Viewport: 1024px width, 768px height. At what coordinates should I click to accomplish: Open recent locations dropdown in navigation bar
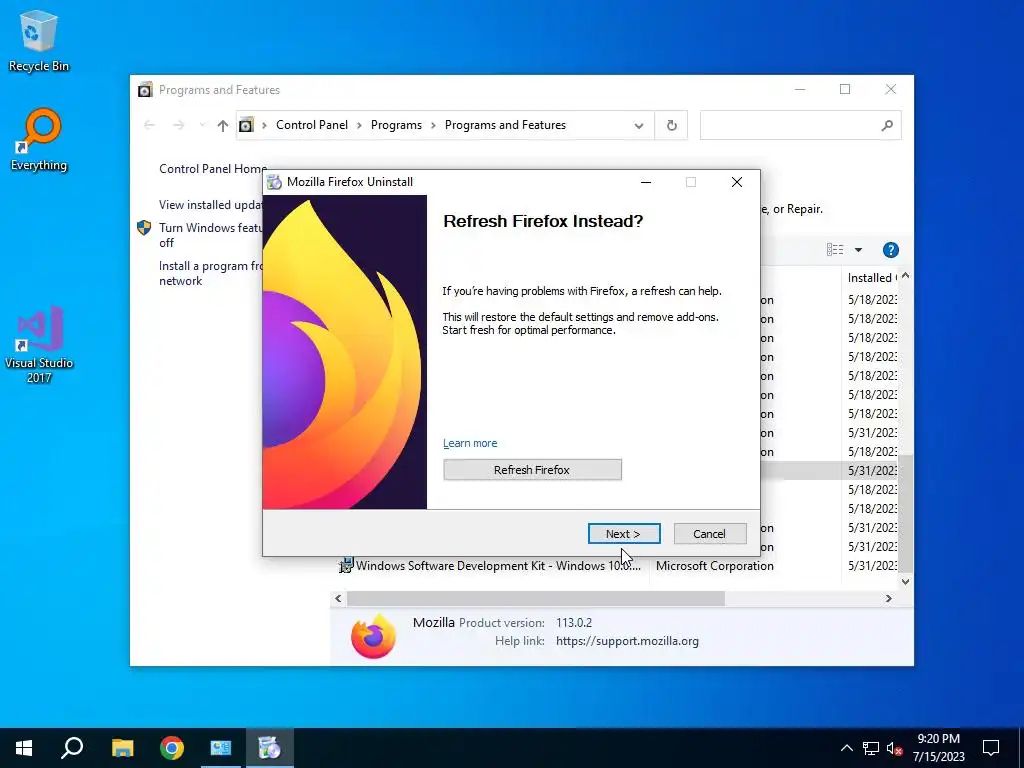click(x=202, y=125)
